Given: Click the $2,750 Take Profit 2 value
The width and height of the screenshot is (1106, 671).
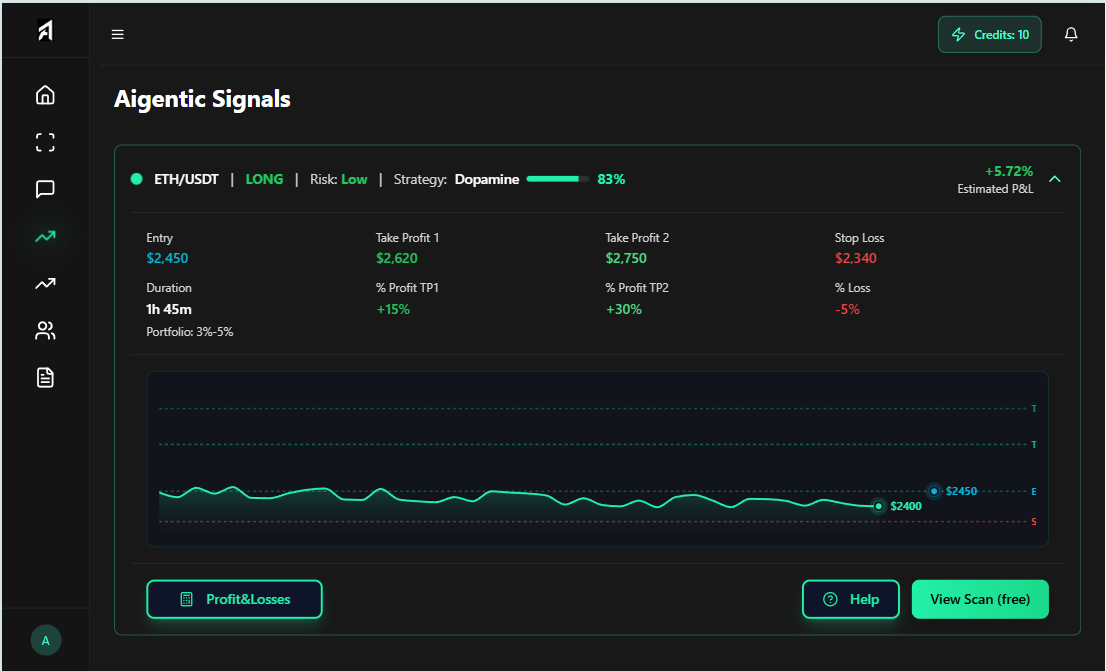Looking at the screenshot, I should point(626,258).
